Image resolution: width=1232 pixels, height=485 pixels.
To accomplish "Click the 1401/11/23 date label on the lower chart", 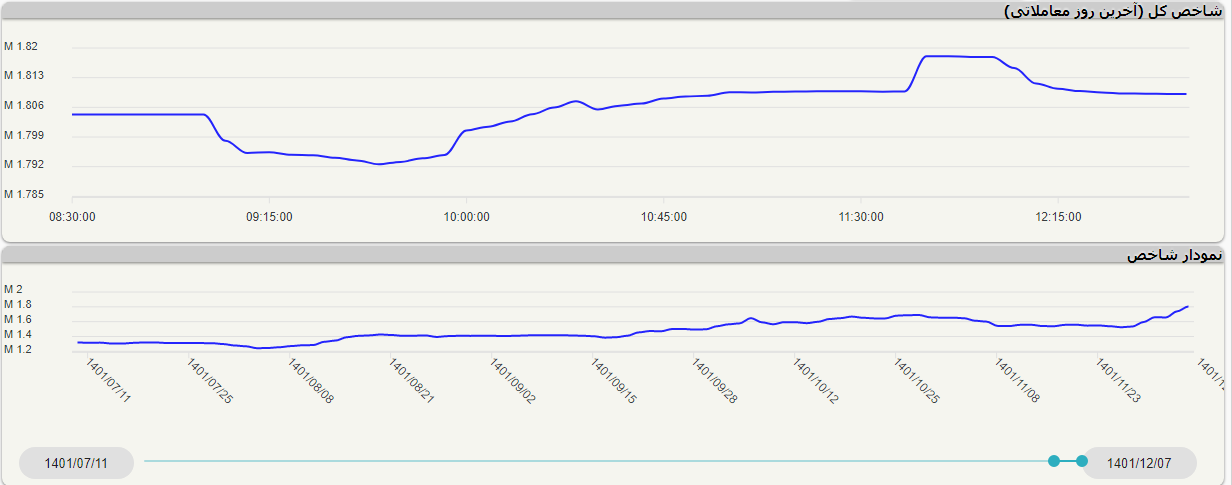I will (1119, 383).
